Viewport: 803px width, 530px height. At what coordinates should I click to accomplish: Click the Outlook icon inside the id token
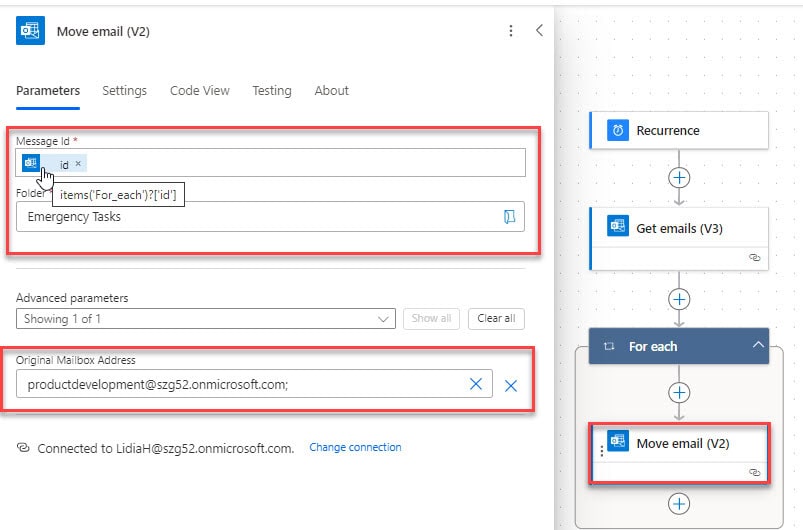click(x=31, y=163)
